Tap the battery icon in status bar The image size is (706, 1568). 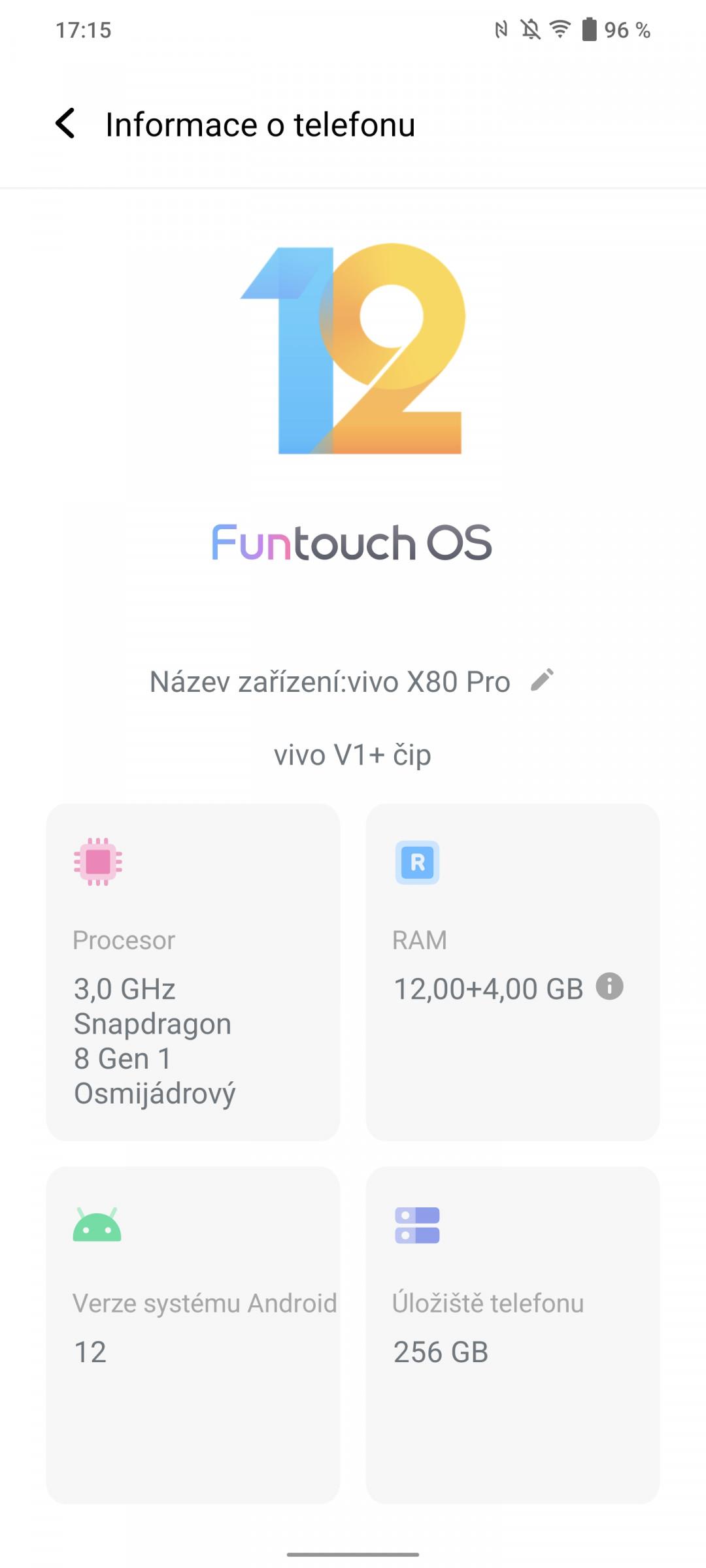pyautogui.click(x=589, y=29)
